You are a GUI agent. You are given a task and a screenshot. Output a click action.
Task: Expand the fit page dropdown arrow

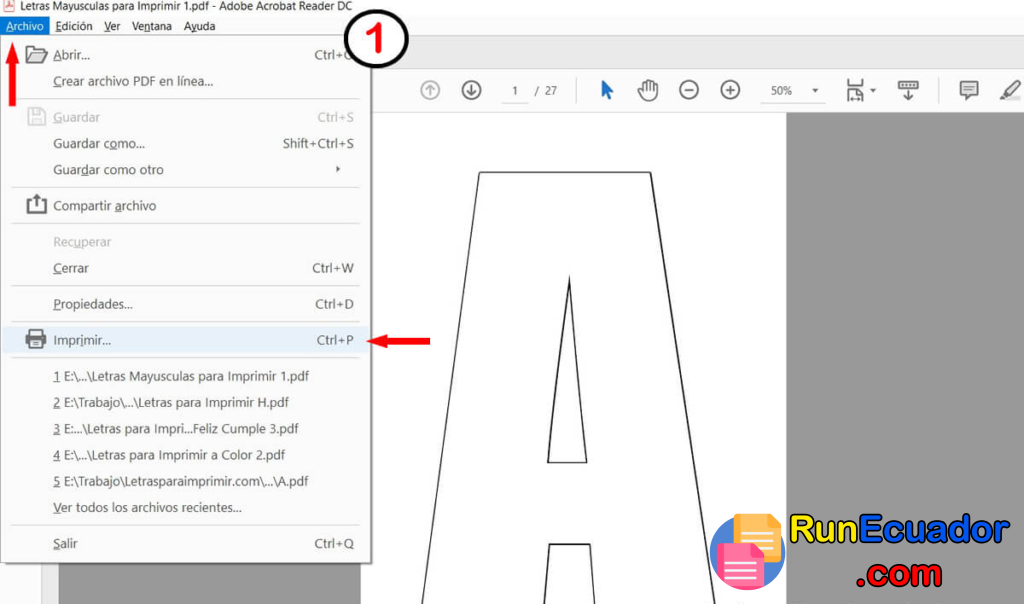tap(873, 90)
